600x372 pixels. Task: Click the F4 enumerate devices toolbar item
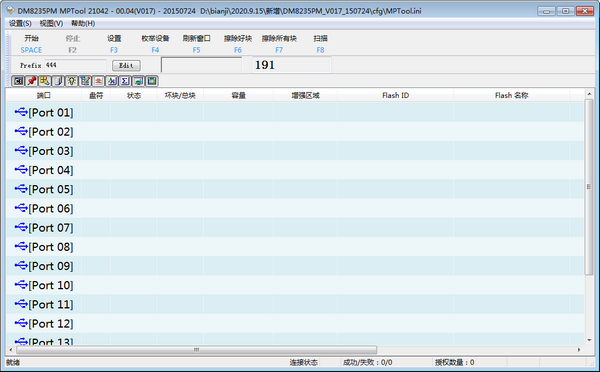(155, 44)
